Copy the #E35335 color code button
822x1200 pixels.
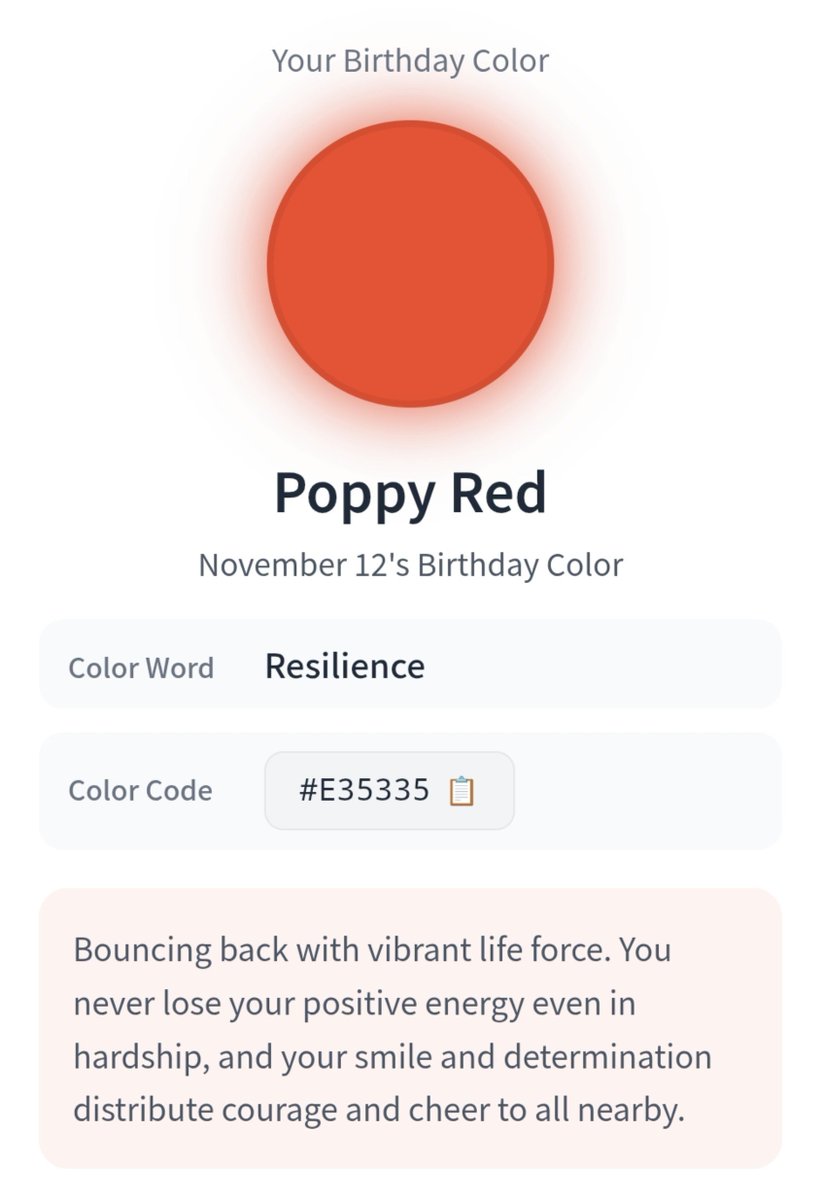(x=389, y=791)
